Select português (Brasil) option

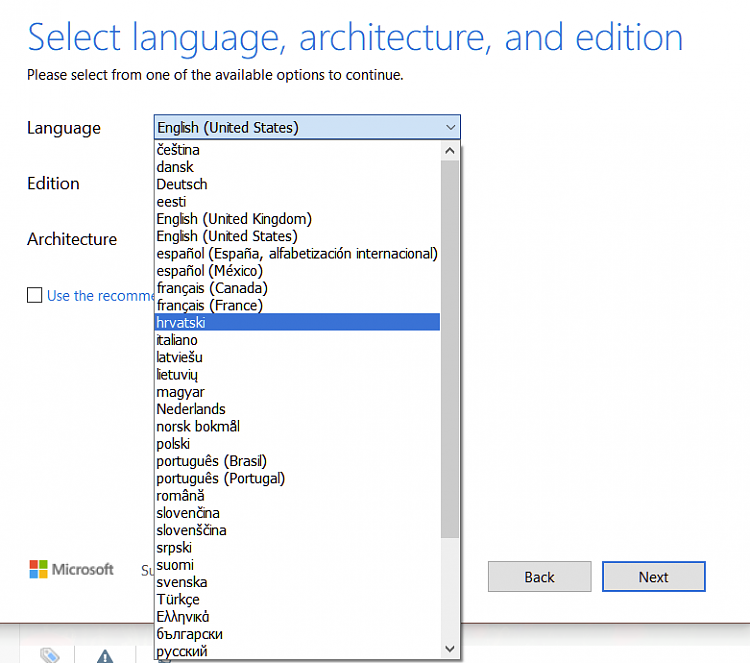pyautogui.click(x=298, y=461)
